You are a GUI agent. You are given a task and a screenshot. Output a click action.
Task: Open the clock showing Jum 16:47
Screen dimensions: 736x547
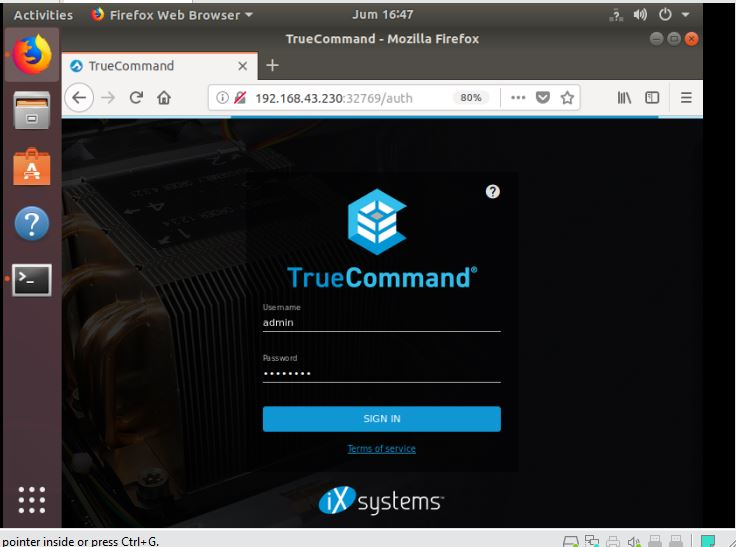383,15
